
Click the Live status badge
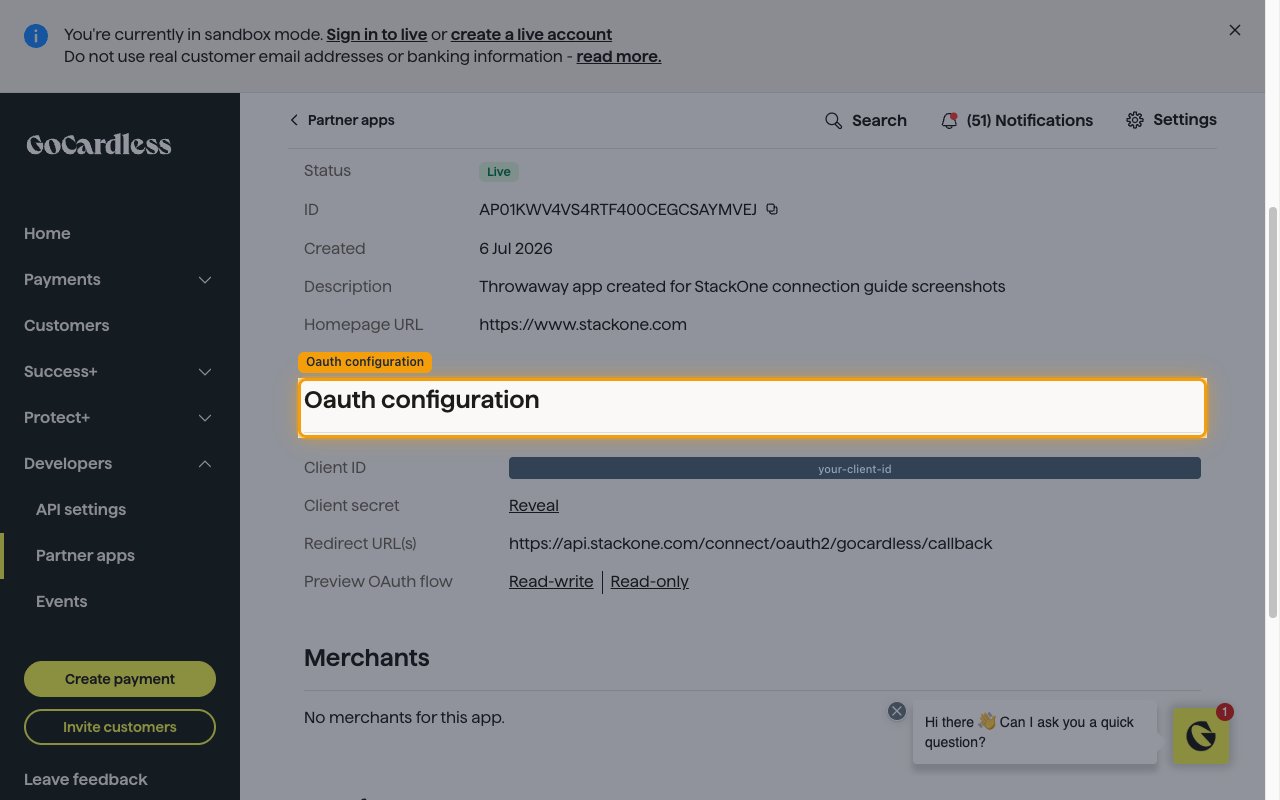[x=499, y=172]
